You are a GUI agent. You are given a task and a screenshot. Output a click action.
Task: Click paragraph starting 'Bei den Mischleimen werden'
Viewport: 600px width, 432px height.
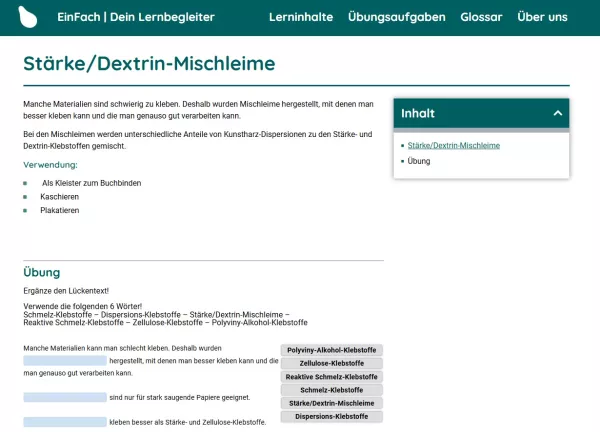198,140
